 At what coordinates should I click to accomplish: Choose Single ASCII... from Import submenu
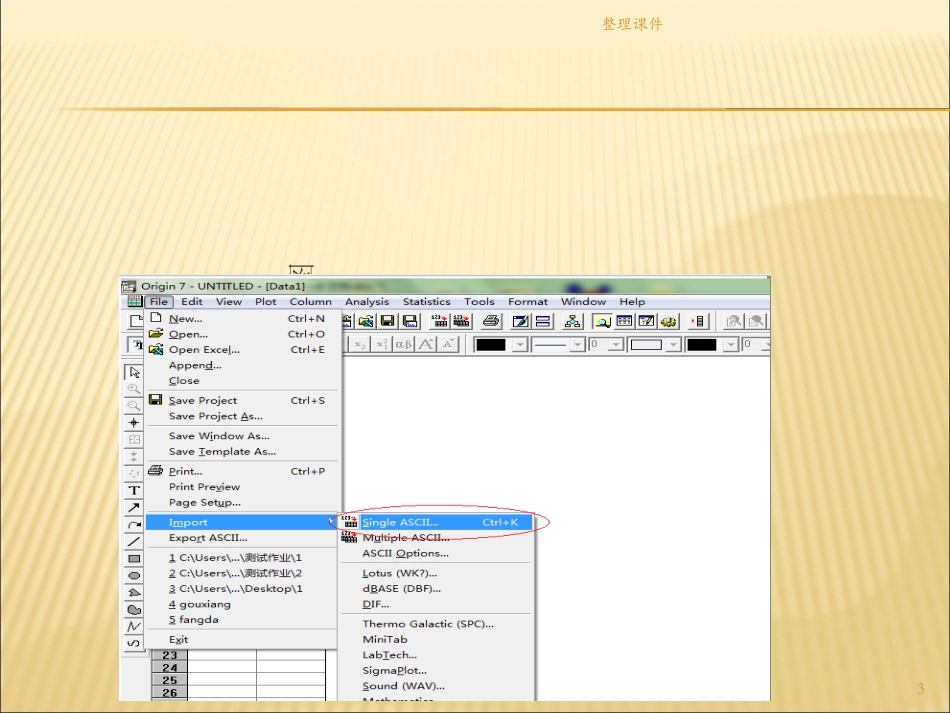tap(400, 522)
